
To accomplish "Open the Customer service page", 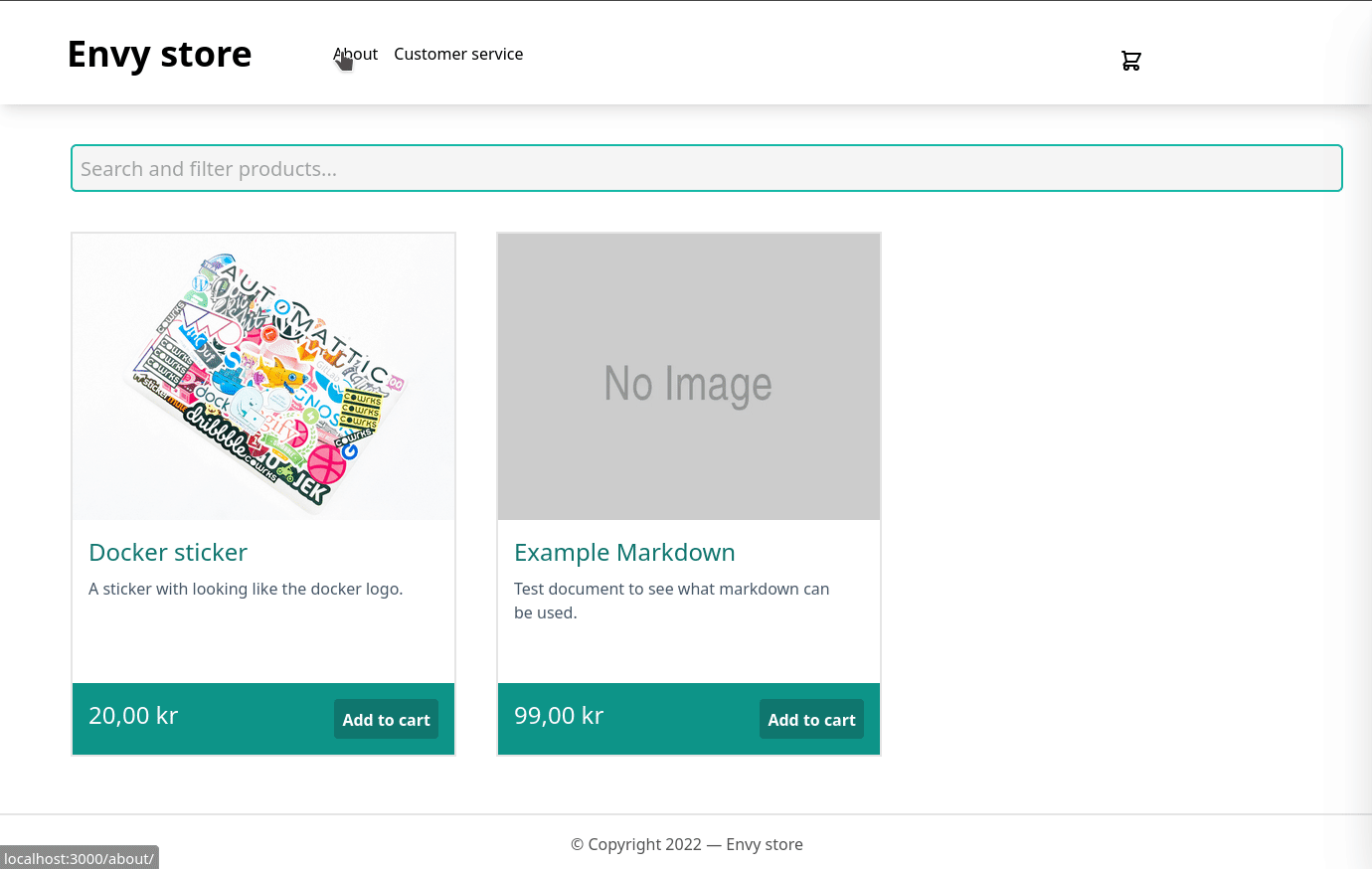I will pyautogui.click(x=458, y=54).
